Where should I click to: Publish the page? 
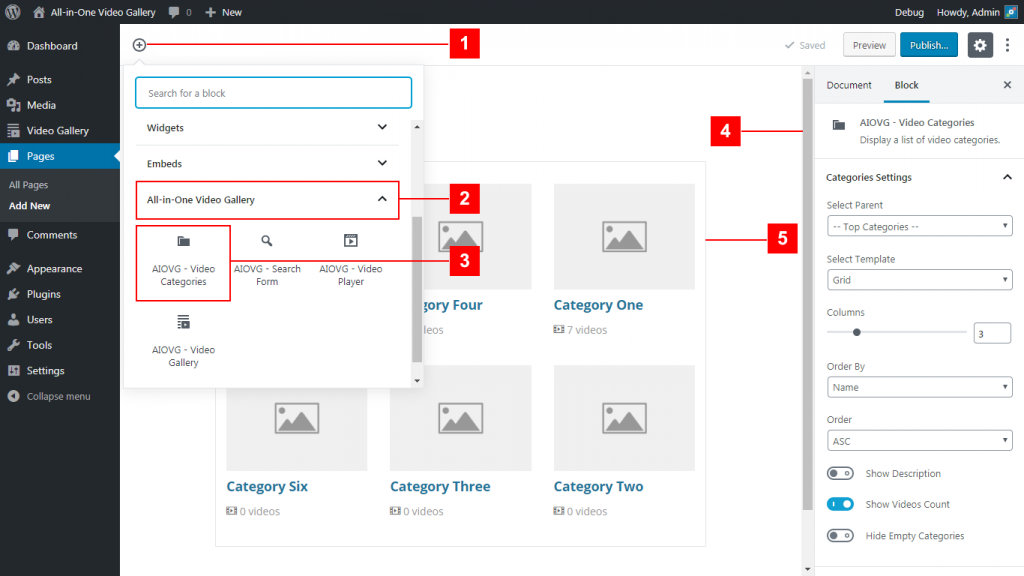928,44
